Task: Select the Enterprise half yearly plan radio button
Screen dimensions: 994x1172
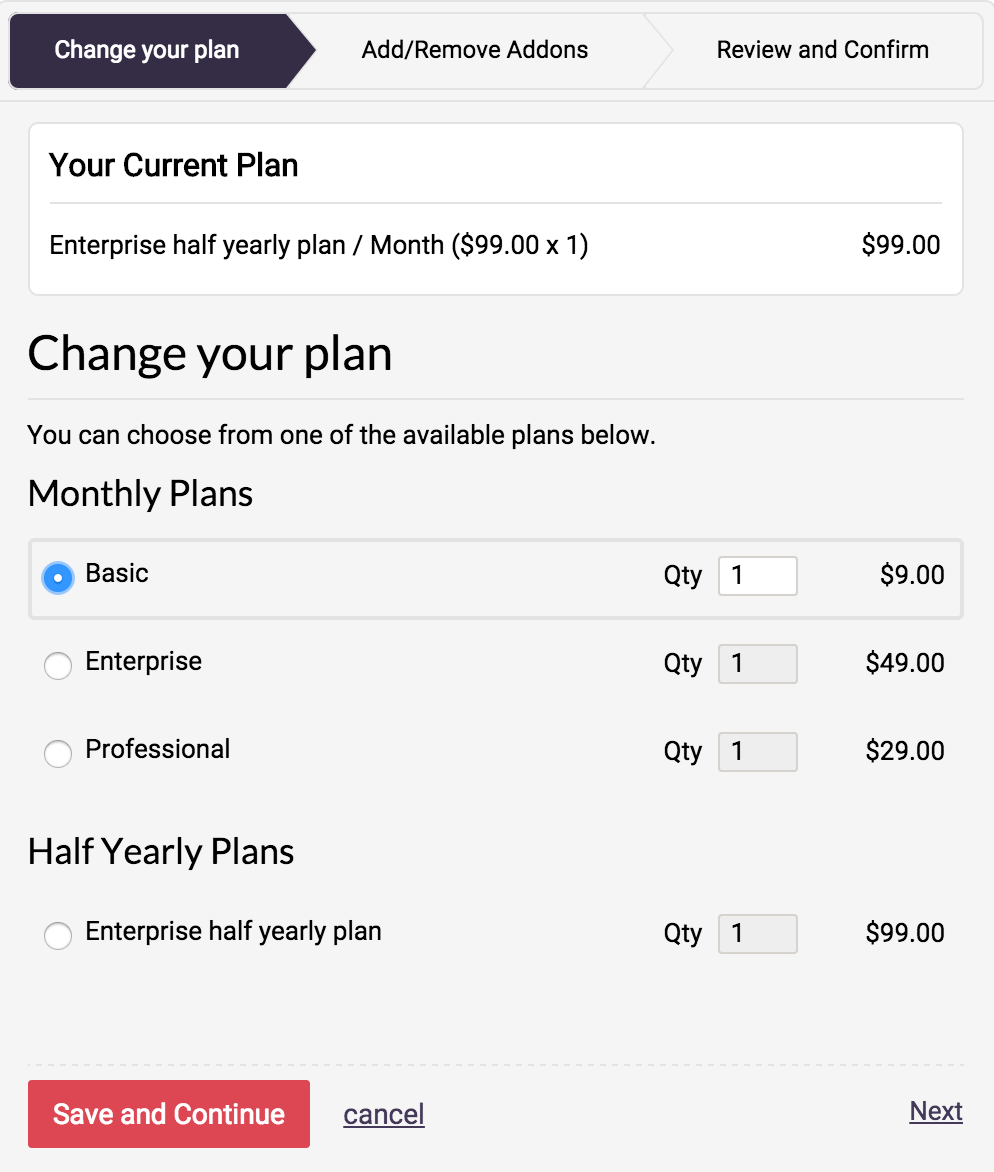Action: point(58,935)
